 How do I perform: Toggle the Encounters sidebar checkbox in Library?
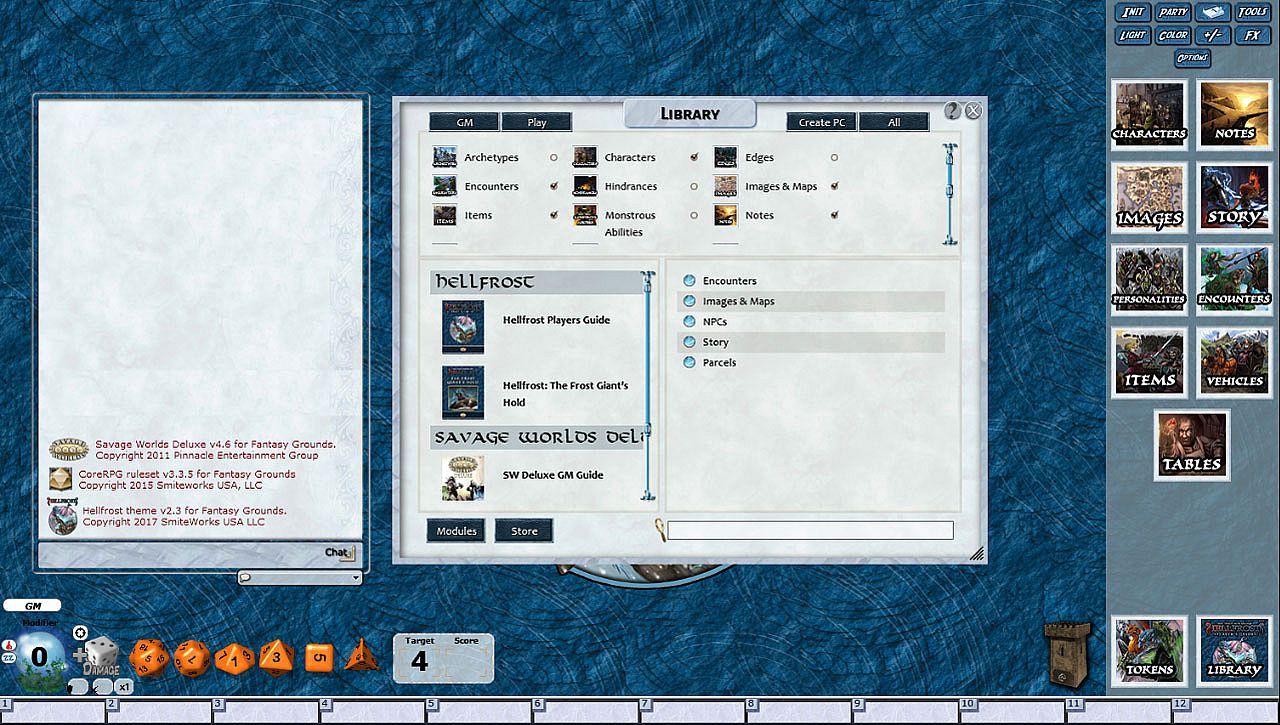point(554,187)
